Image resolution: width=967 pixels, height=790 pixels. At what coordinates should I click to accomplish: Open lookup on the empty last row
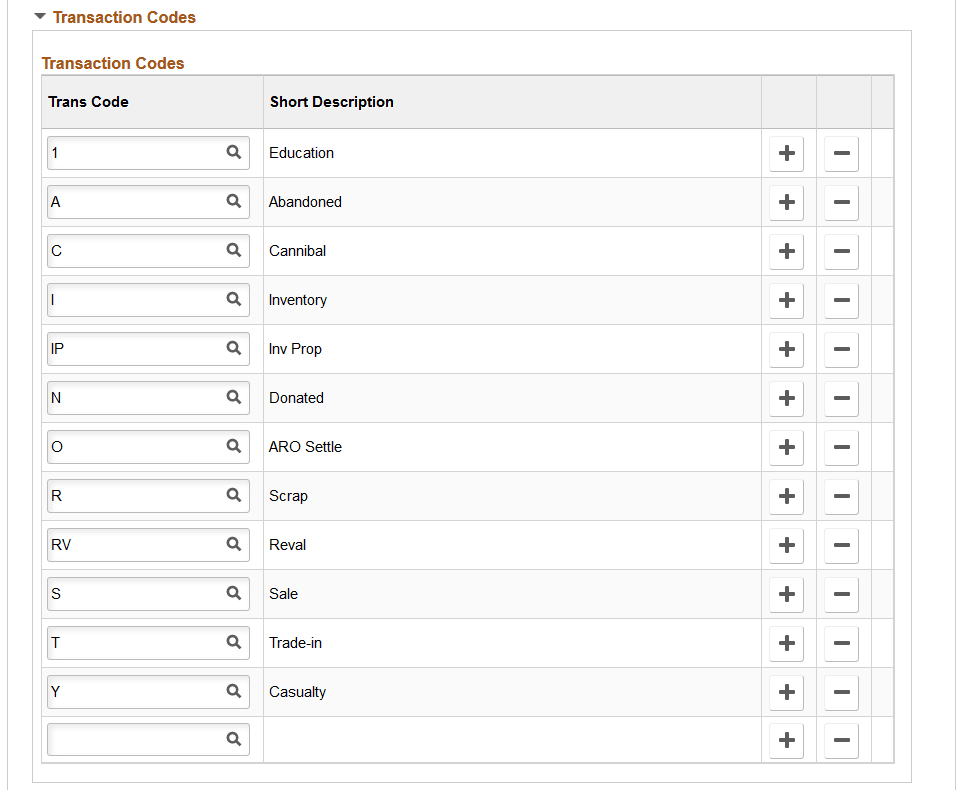point(232,739)
